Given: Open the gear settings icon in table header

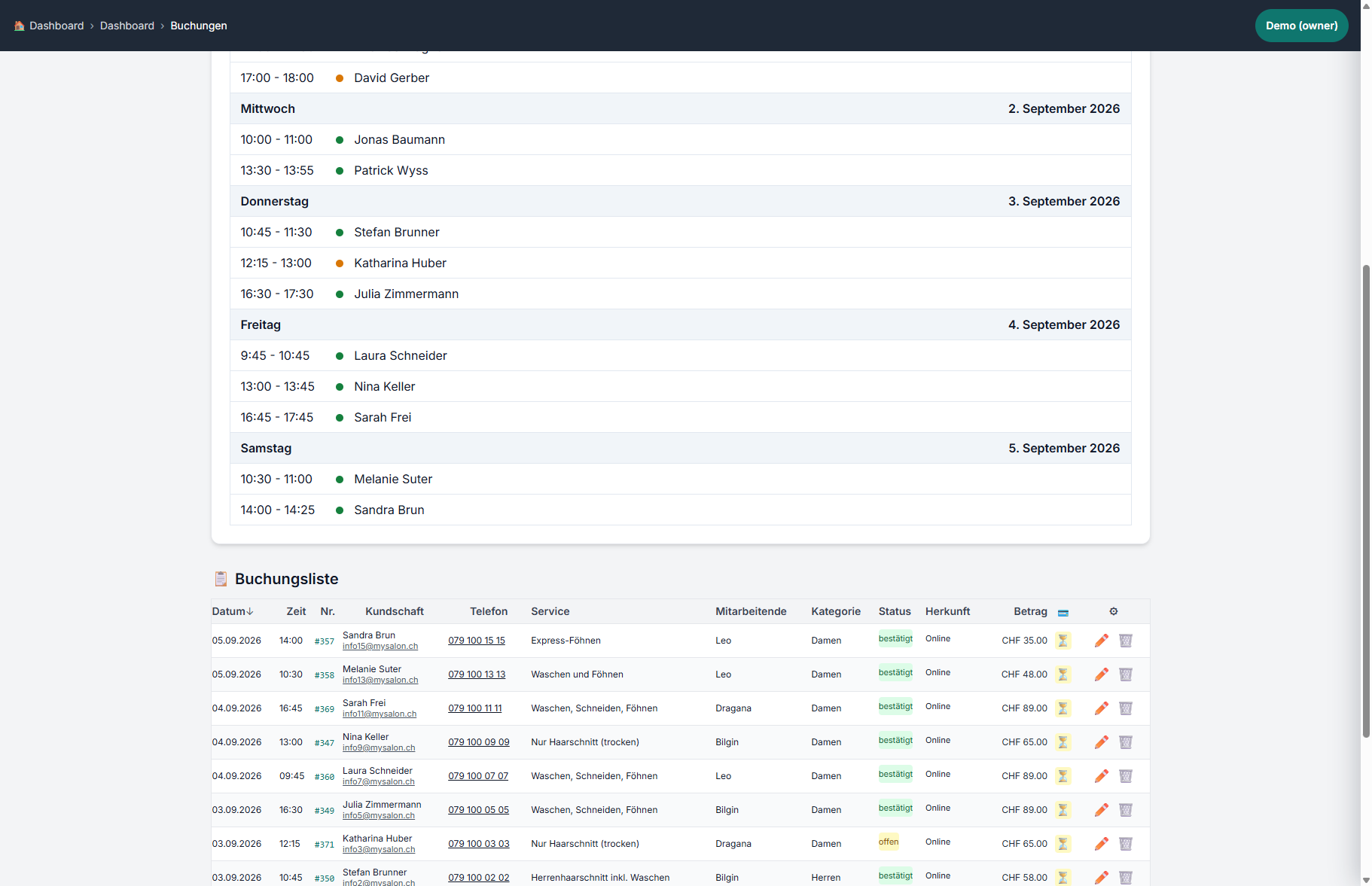Looking at the screenshot, I should click(x=1114, y=611).
